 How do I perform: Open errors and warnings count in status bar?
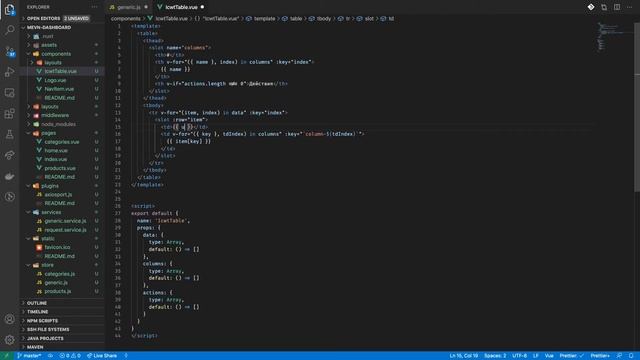pos(70,356)
